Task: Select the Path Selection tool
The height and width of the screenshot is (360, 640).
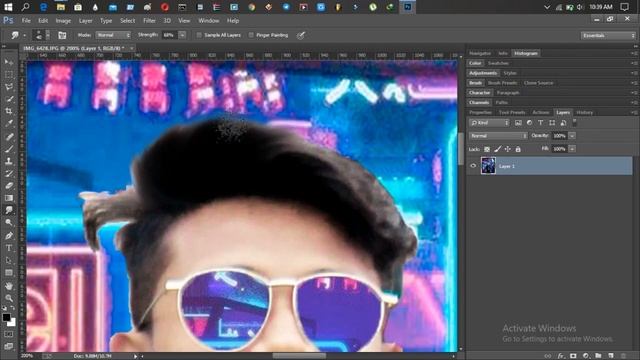Action: pyautogui.click(x=9, y=260)
